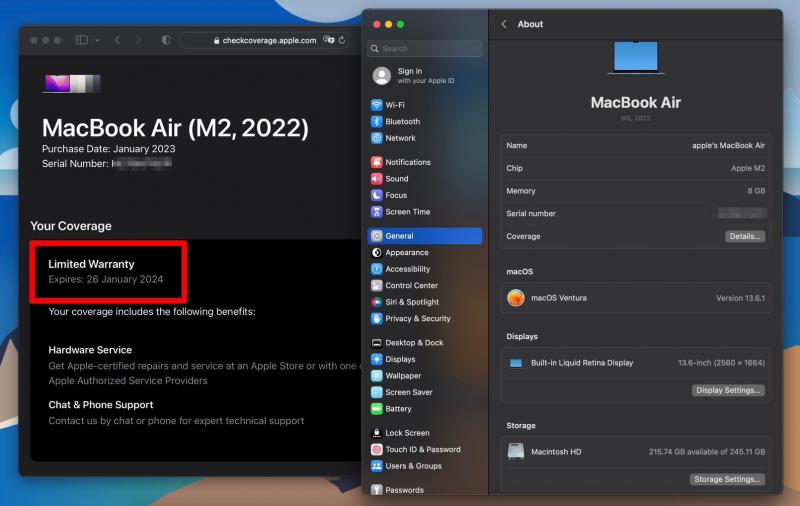Select the Sound speaker icon

pyautogui.click(x=377, y=179)
